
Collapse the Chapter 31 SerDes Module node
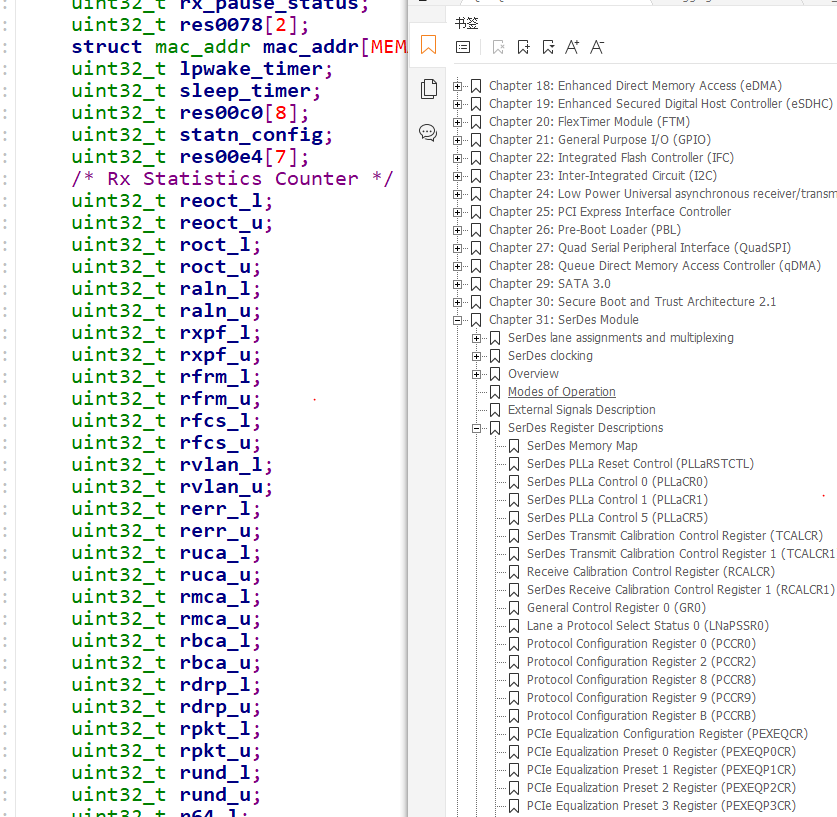[x=459, y=319]
